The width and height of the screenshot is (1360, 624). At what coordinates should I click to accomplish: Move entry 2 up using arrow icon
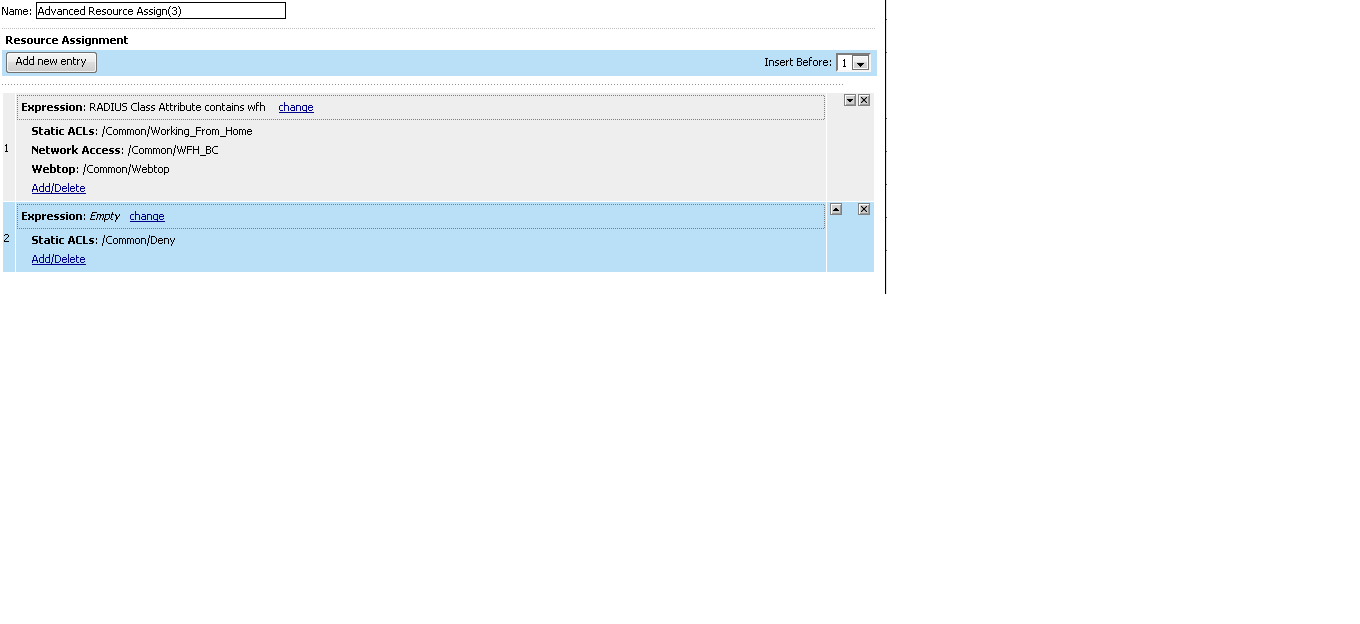click(x=836, y=209)
